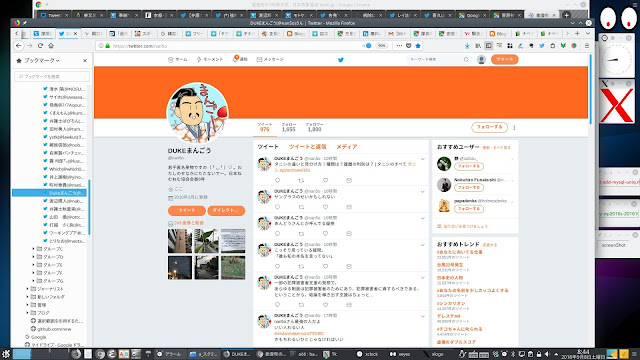Open the Firefox library icon
Screen dimensions: 640x360
click(478, 46)
